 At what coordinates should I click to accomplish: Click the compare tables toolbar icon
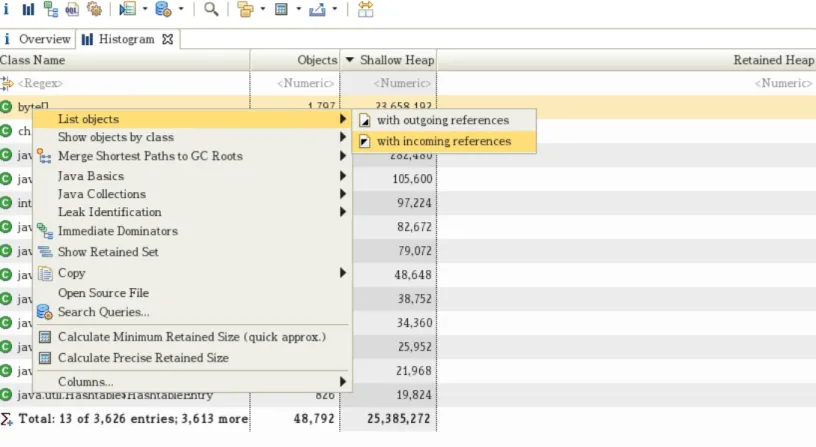tap(365, 9)
